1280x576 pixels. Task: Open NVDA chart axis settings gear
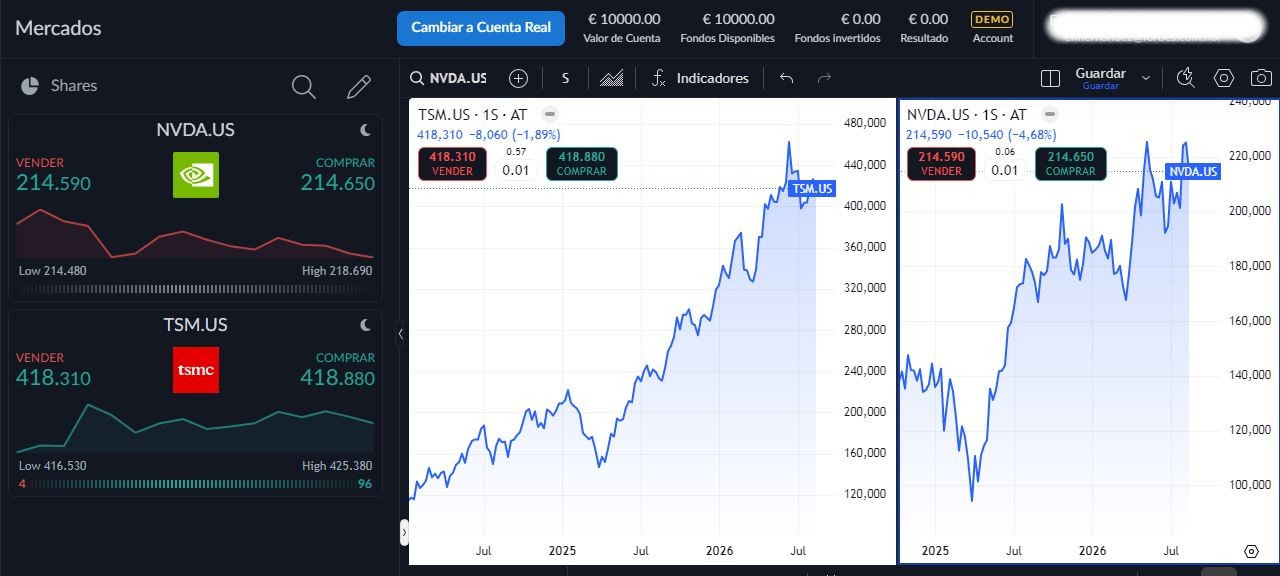point(1251,551)
